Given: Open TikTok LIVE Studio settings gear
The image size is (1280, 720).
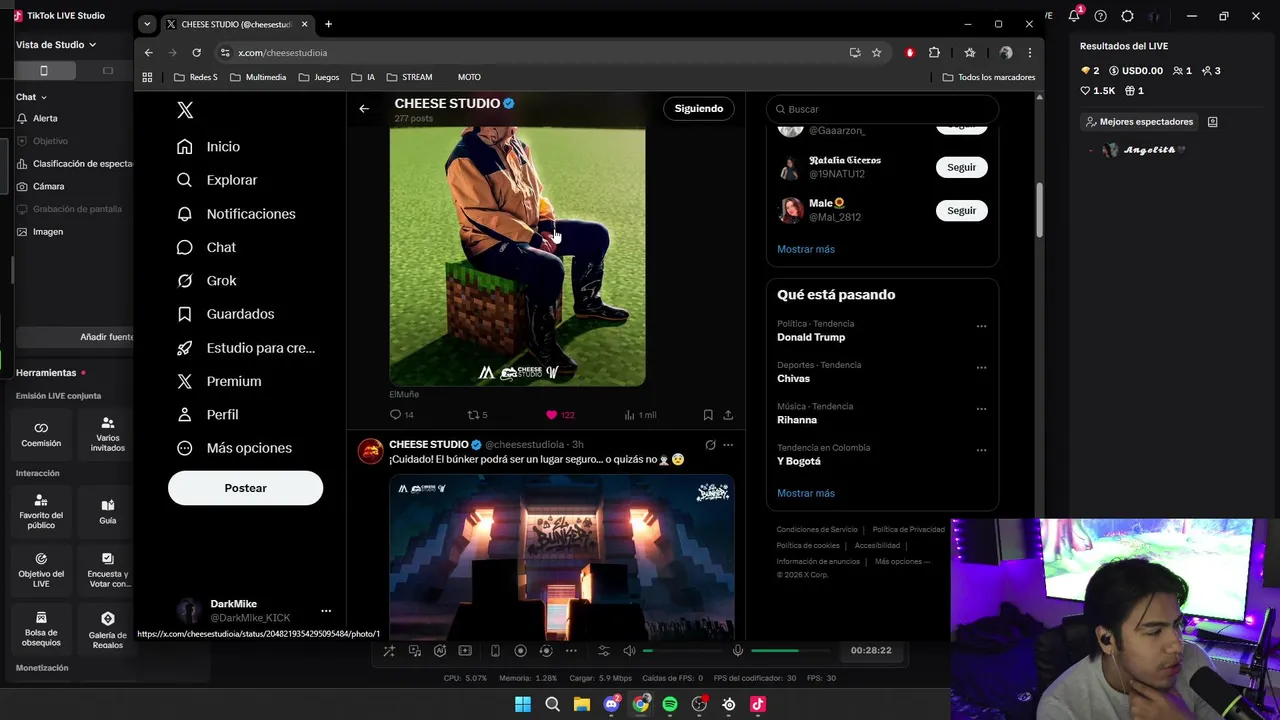Looking at the screenshot, I should pos(1127,16).
